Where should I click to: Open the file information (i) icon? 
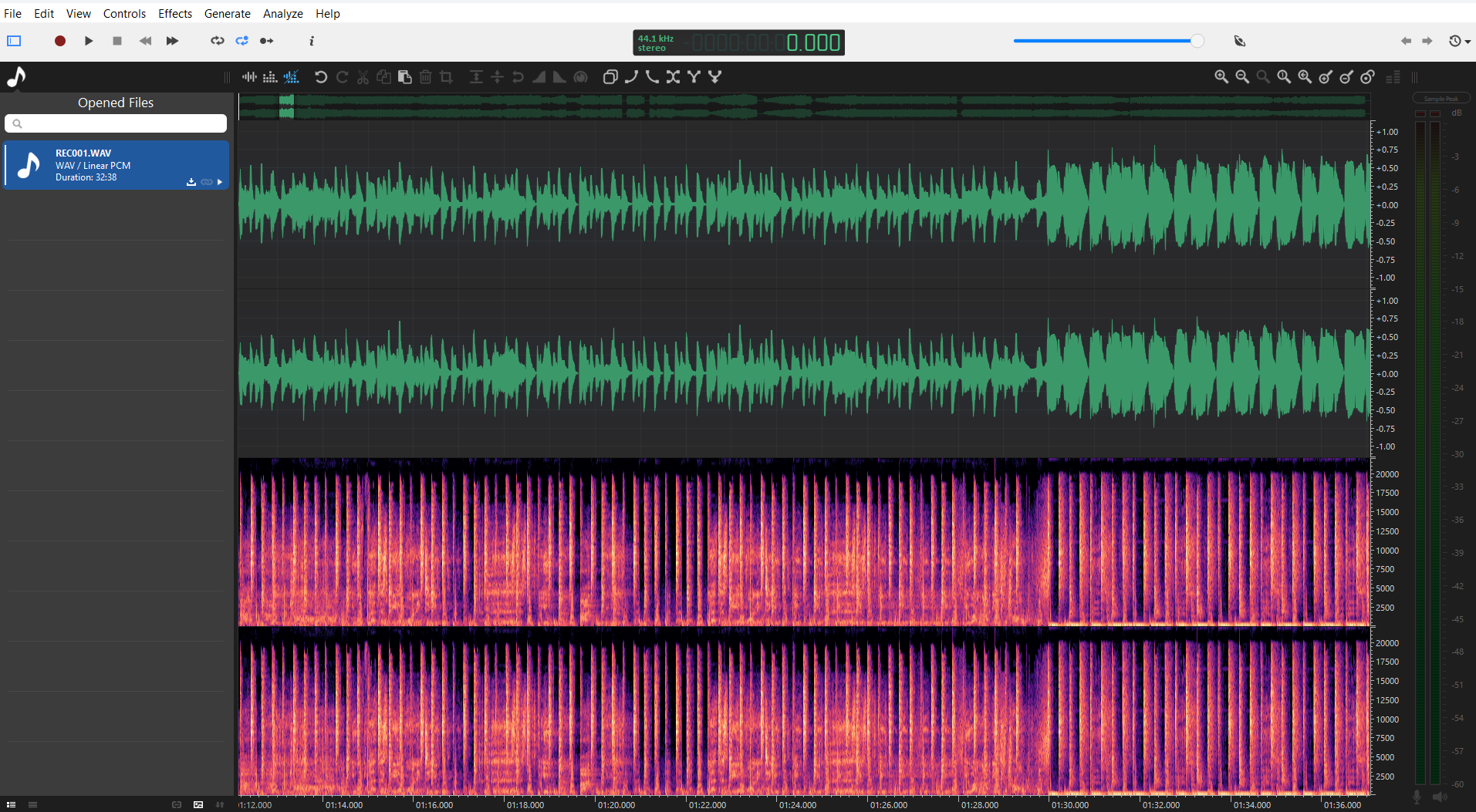coord(312,41)
